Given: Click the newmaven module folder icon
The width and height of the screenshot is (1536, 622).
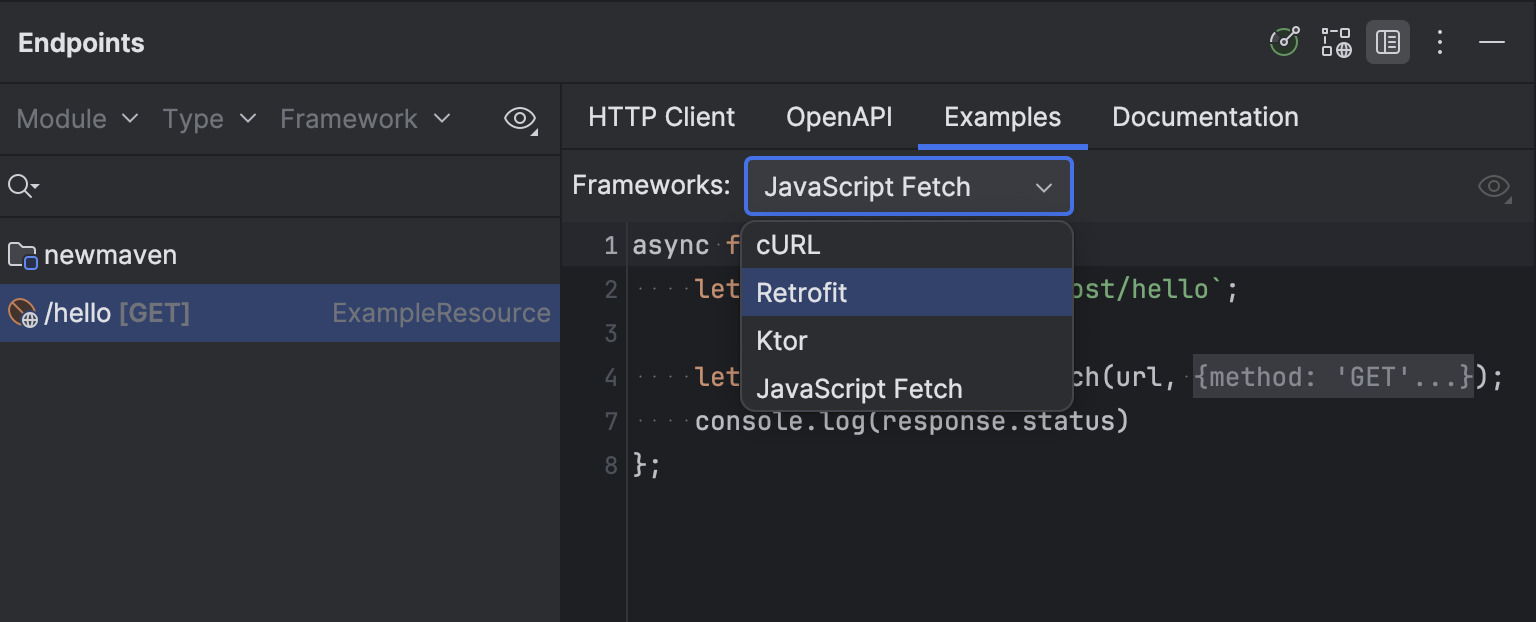Looking at the screenshot, I should coord(23,254).
